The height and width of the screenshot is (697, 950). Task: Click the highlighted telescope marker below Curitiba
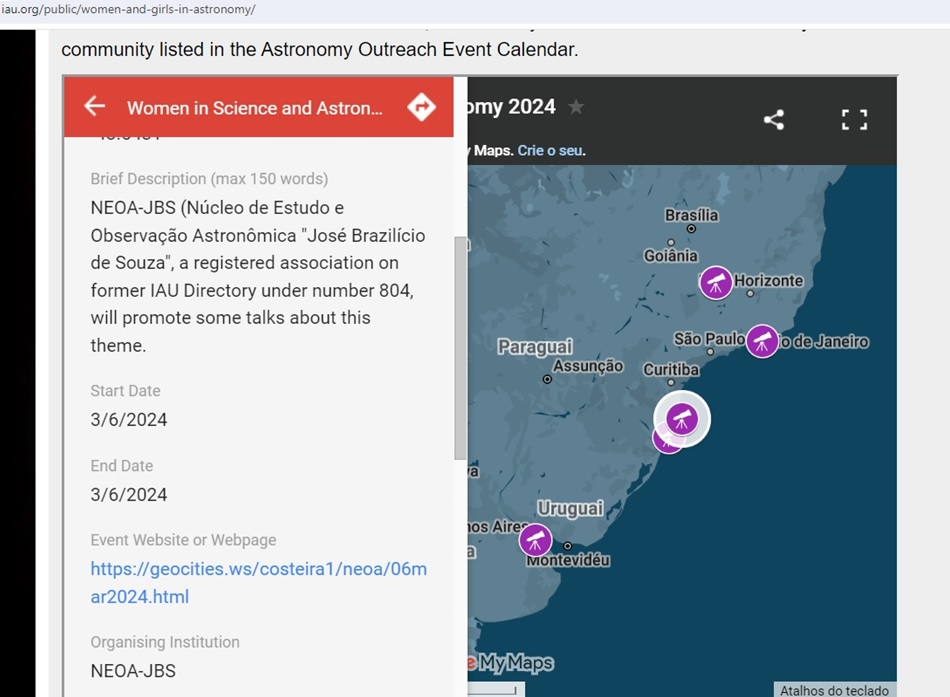click(682, 417)
